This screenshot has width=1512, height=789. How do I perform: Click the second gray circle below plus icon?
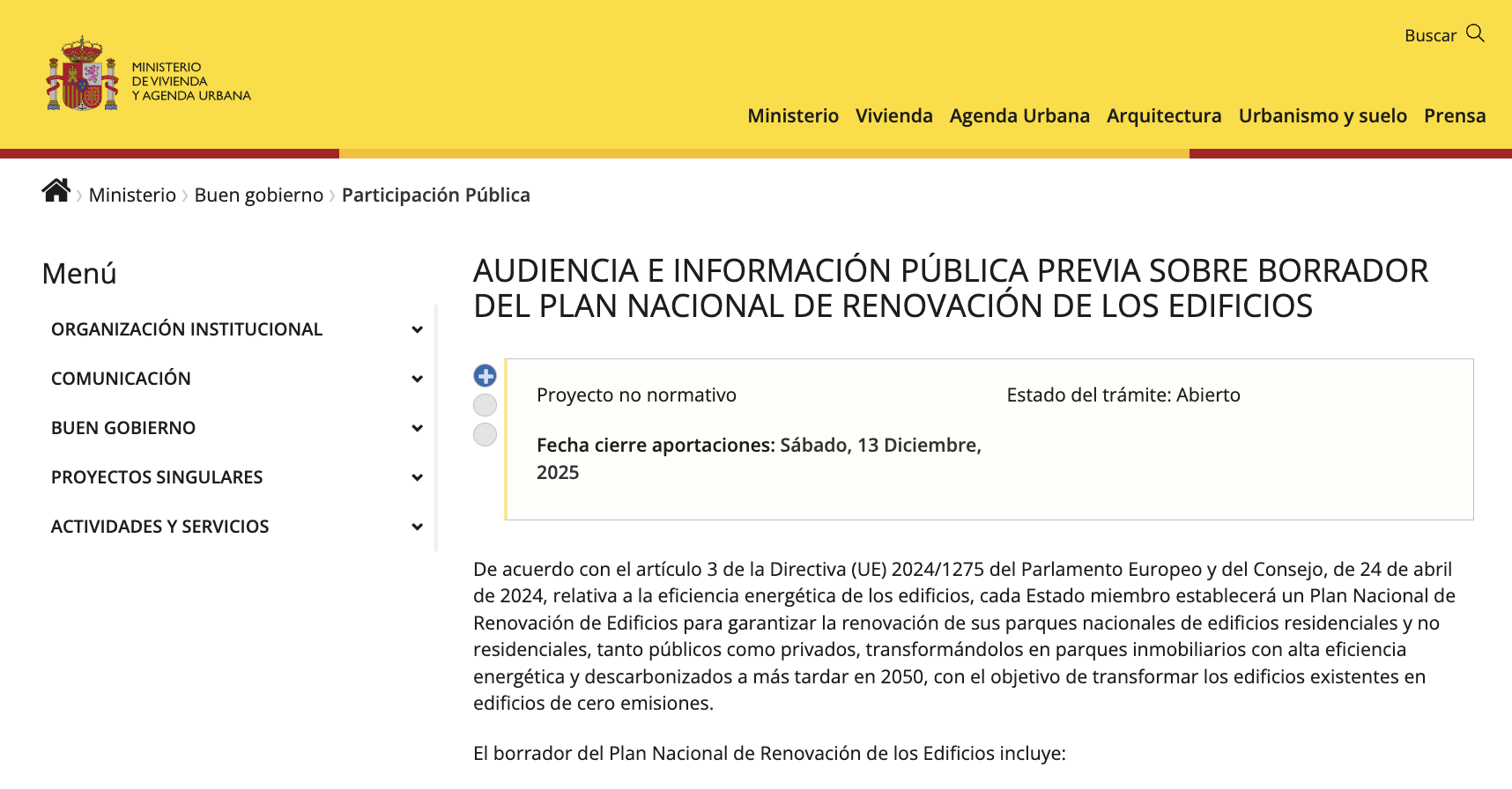point(485,434)
